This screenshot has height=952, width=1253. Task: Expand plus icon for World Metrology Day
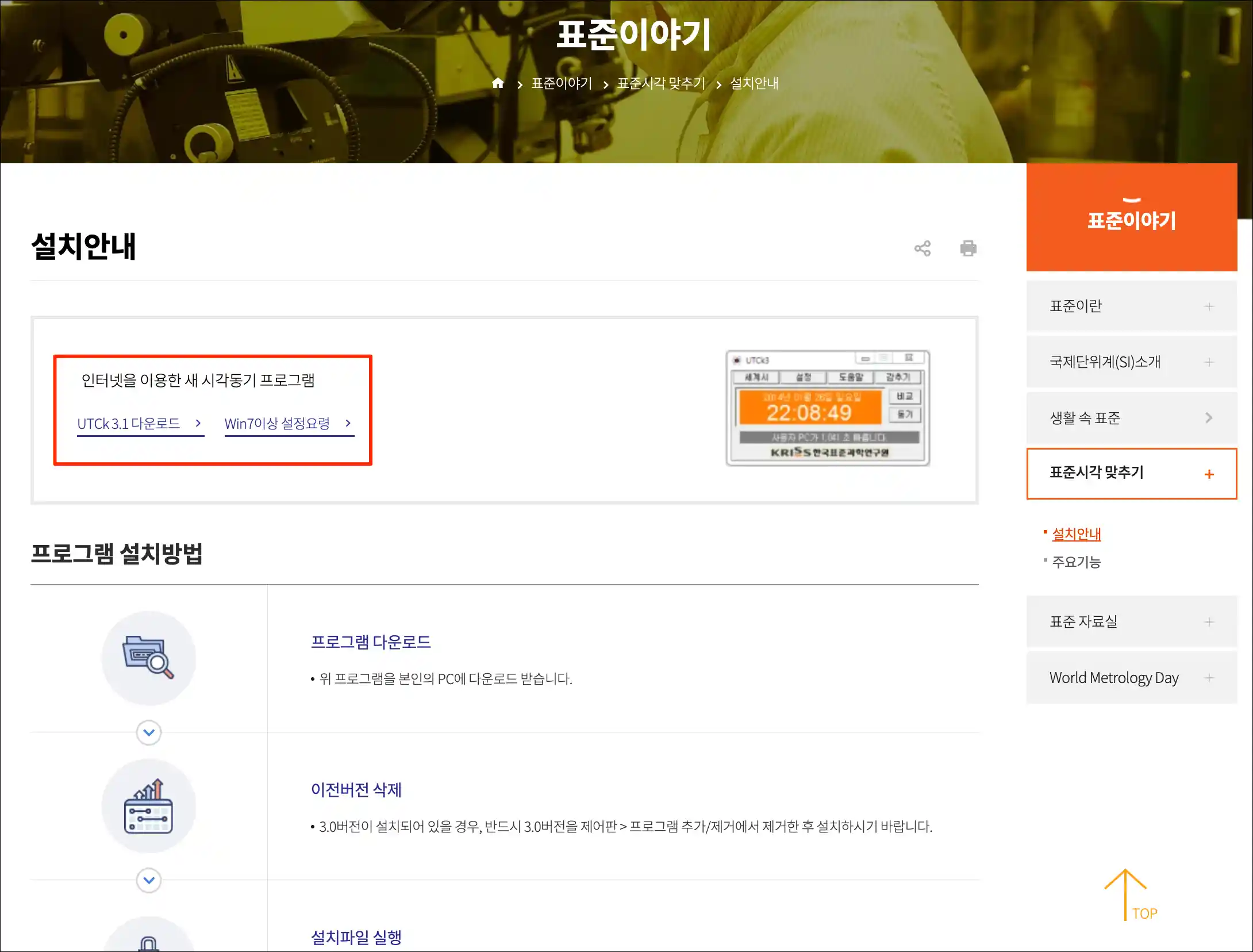tap(1209, 678)
